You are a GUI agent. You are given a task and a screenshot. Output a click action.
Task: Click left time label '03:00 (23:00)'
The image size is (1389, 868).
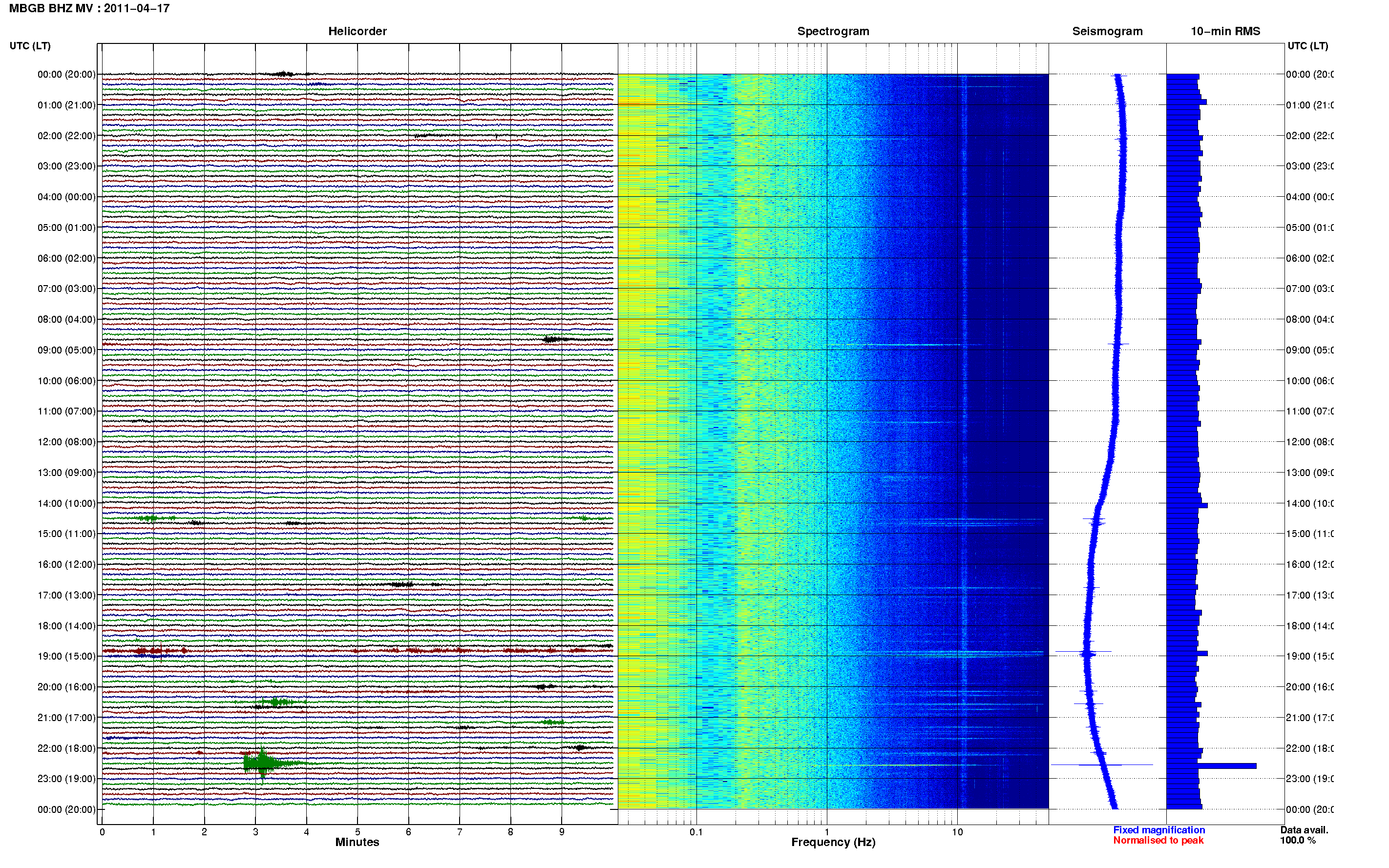66,166
